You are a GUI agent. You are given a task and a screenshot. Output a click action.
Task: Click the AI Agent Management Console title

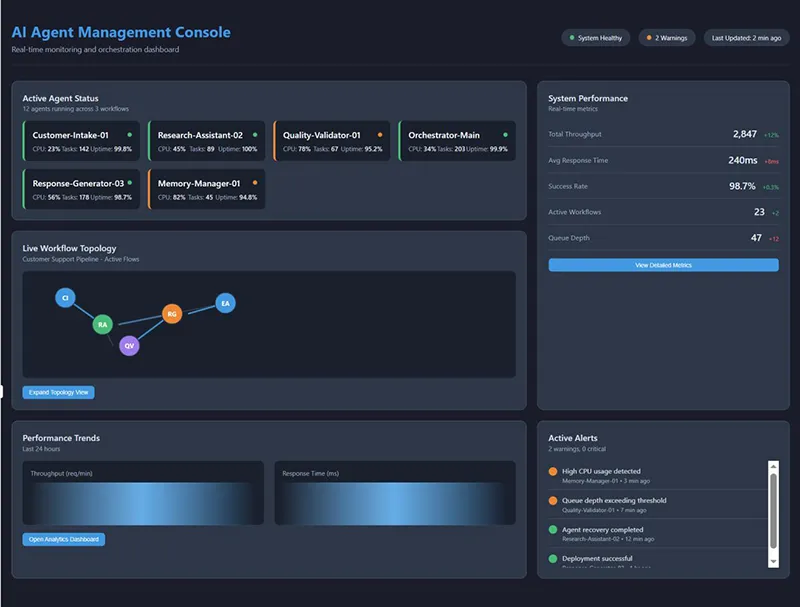121,32
